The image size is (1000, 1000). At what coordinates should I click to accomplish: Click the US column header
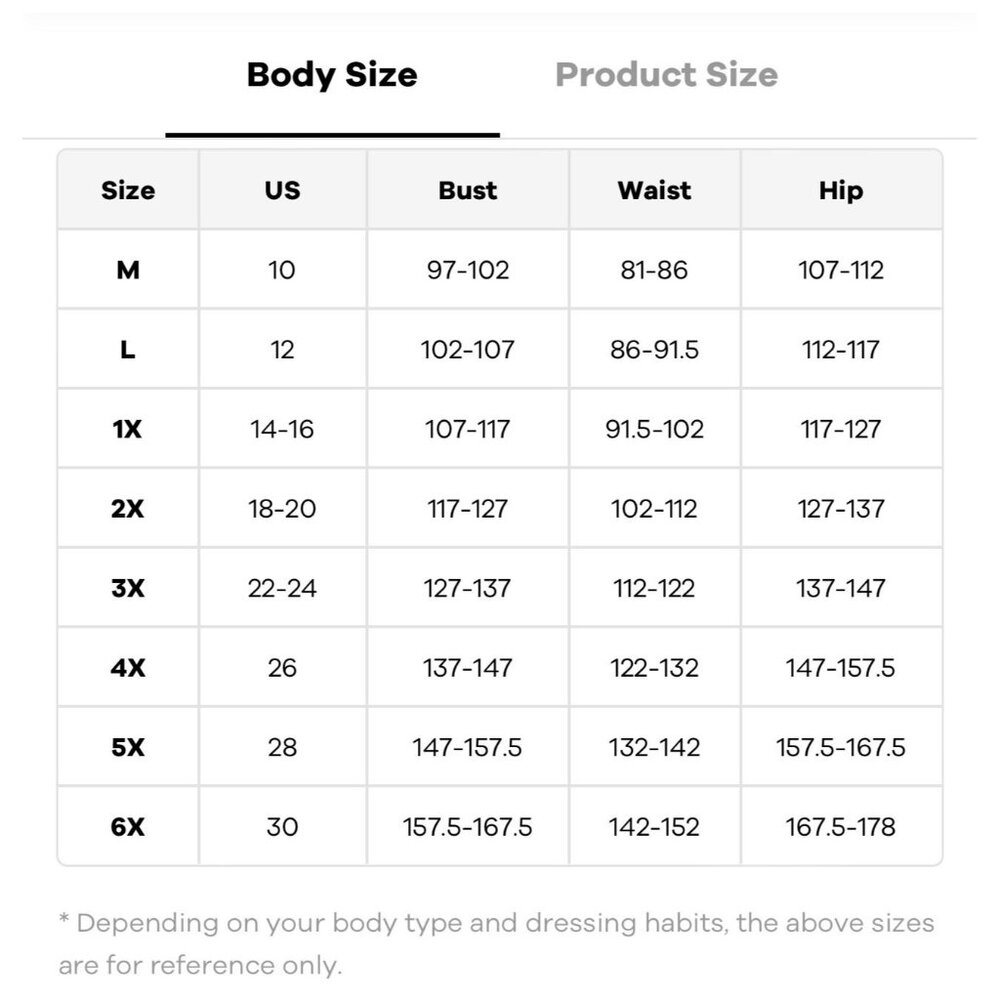(x=282, y=190)
